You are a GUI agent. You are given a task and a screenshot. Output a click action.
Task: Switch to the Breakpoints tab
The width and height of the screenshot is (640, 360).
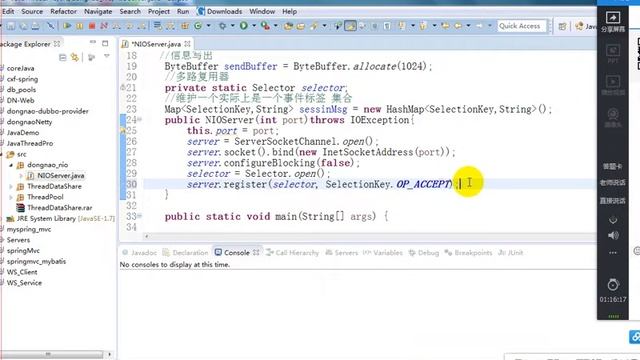[468, 253]
